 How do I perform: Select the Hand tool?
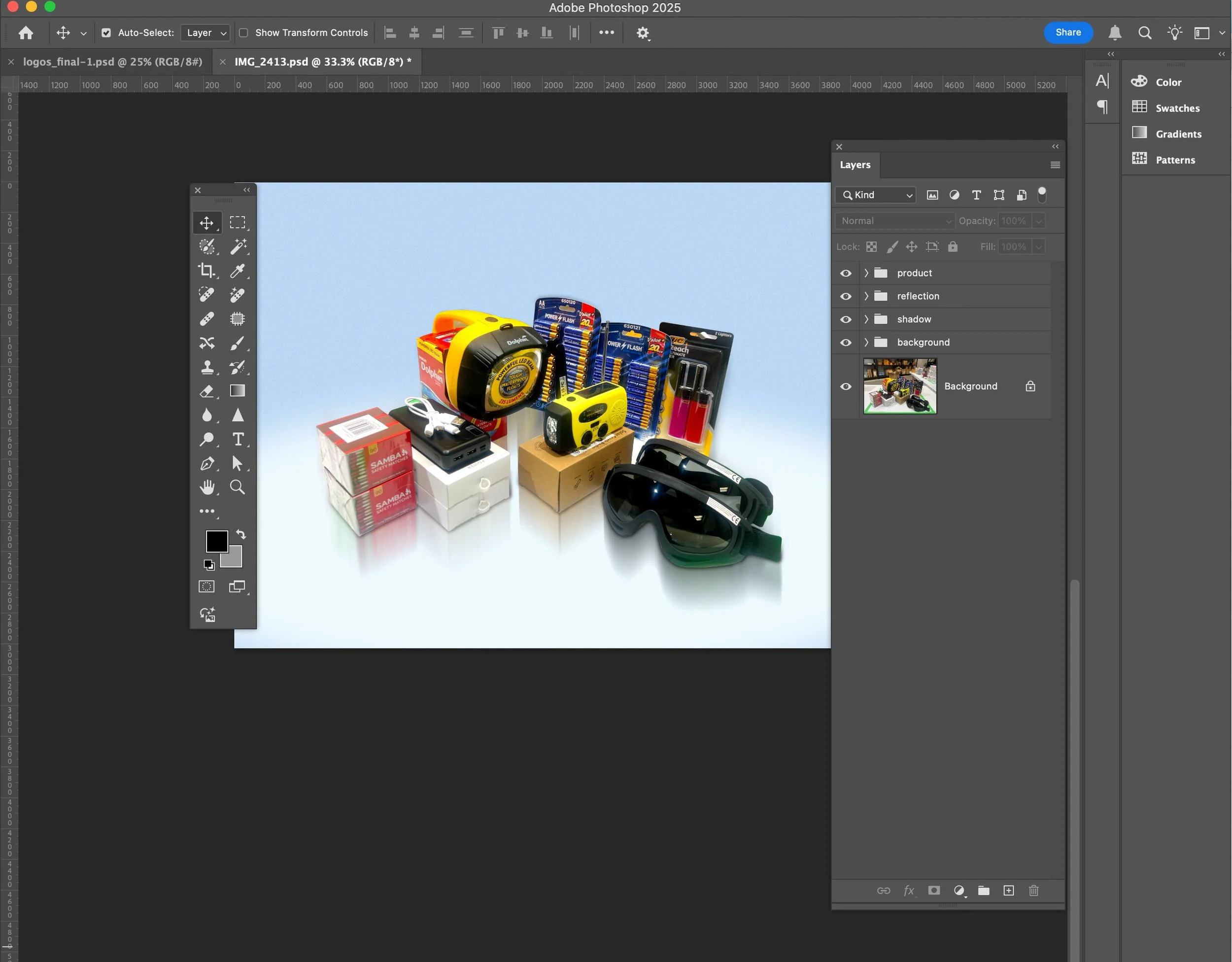[206, 487]
